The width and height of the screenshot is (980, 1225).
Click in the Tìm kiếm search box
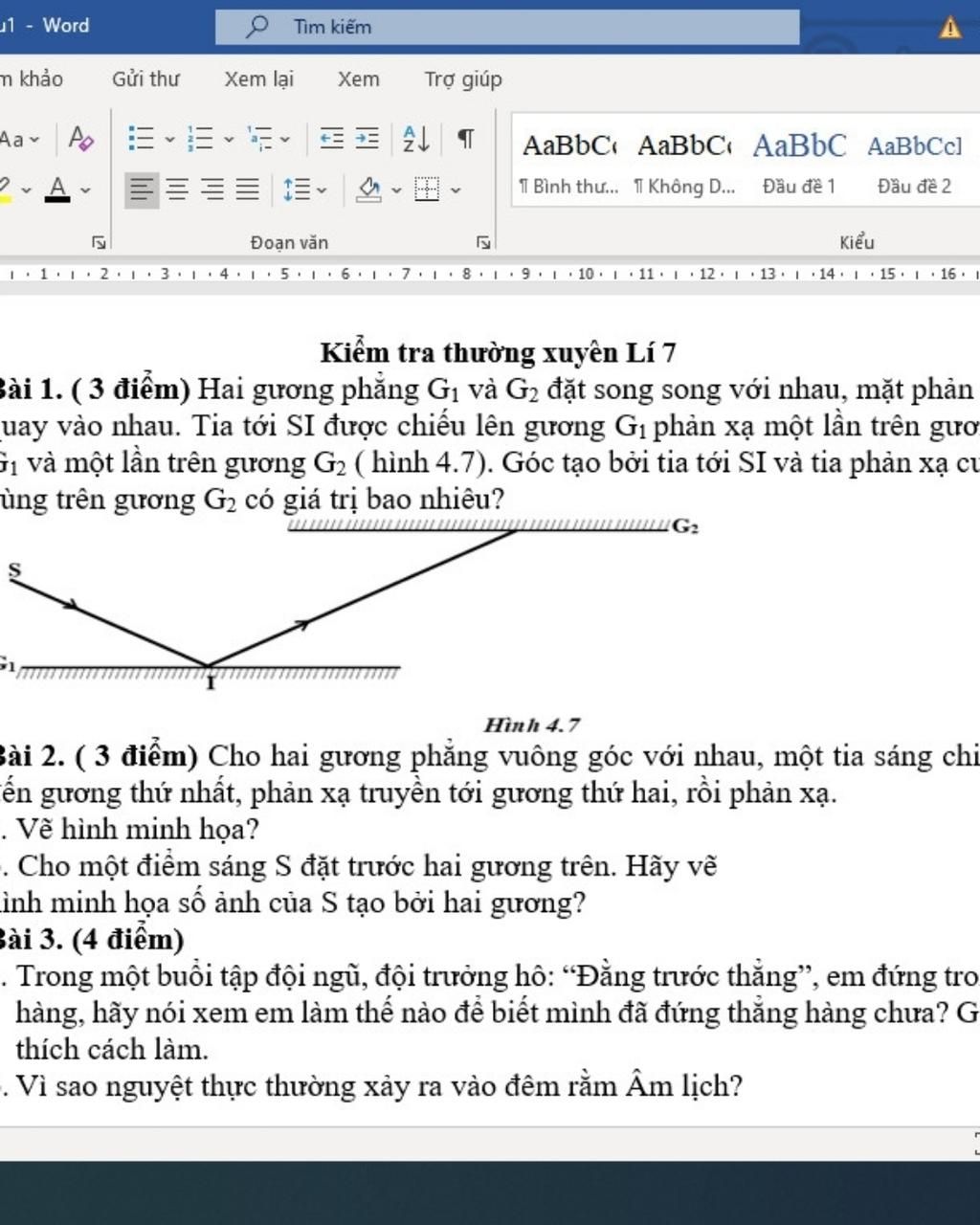(507, 27)
